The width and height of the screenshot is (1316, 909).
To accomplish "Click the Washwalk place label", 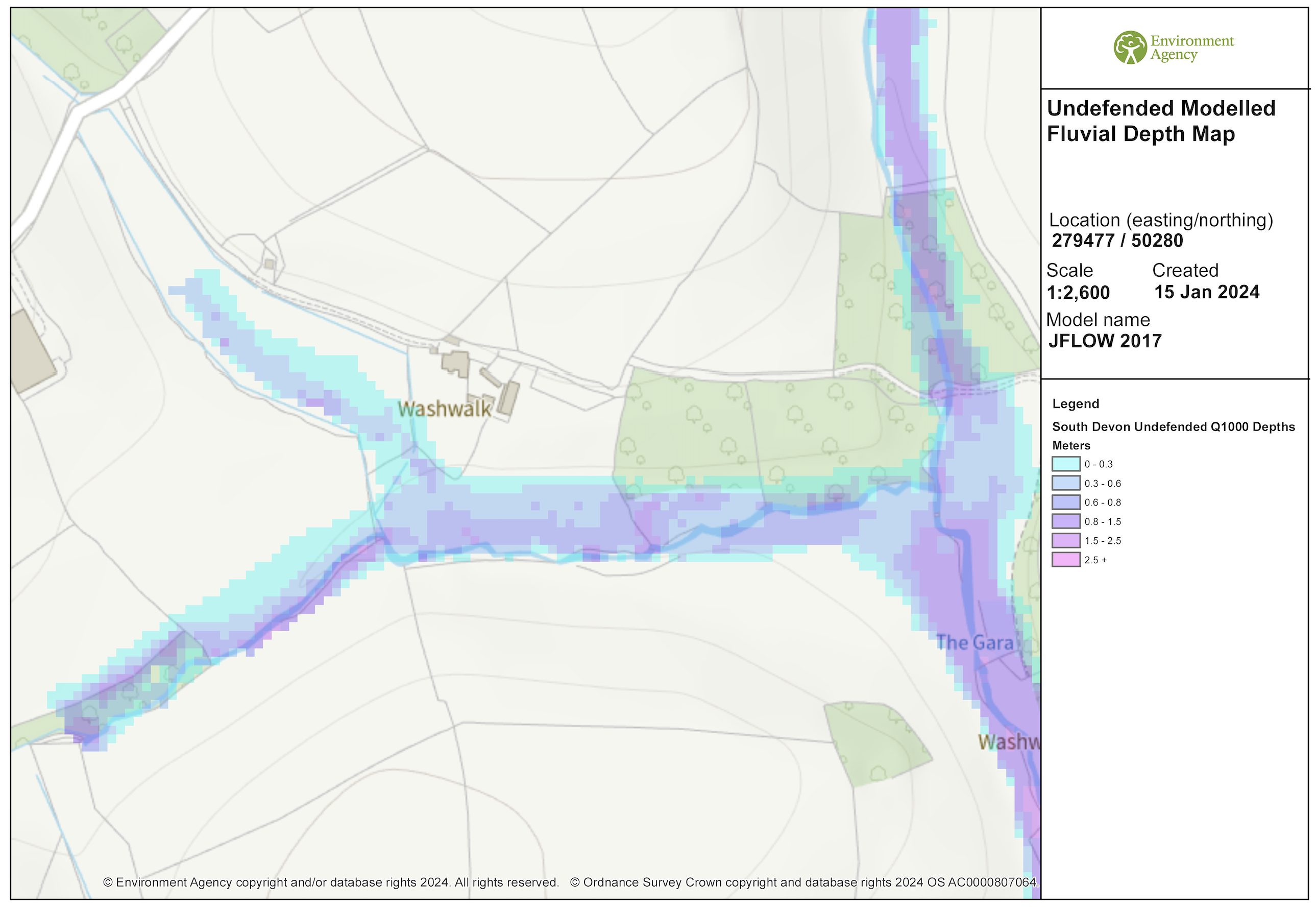I will 444,410.
